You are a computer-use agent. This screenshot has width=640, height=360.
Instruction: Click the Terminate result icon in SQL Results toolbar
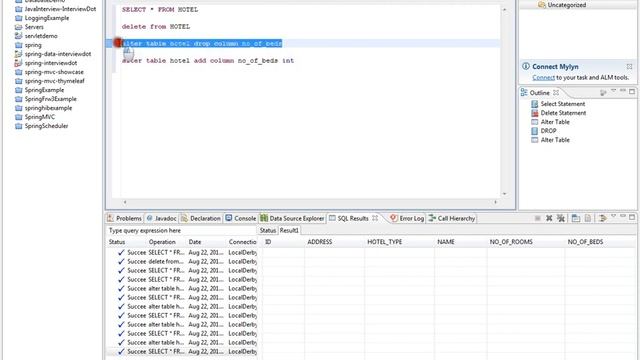(x=538, y=218)
